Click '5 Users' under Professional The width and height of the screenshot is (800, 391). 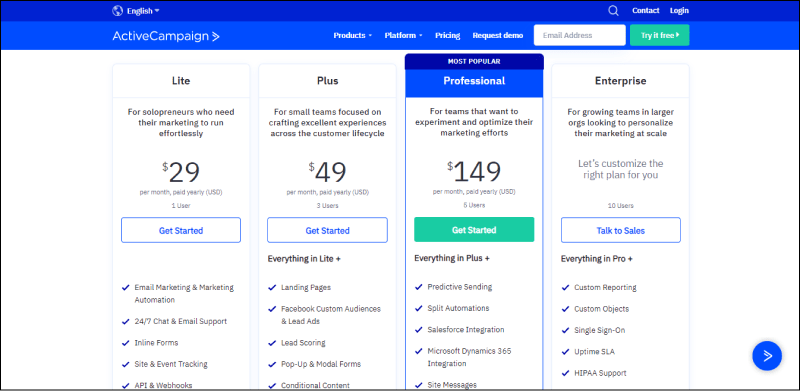[474, 205]
